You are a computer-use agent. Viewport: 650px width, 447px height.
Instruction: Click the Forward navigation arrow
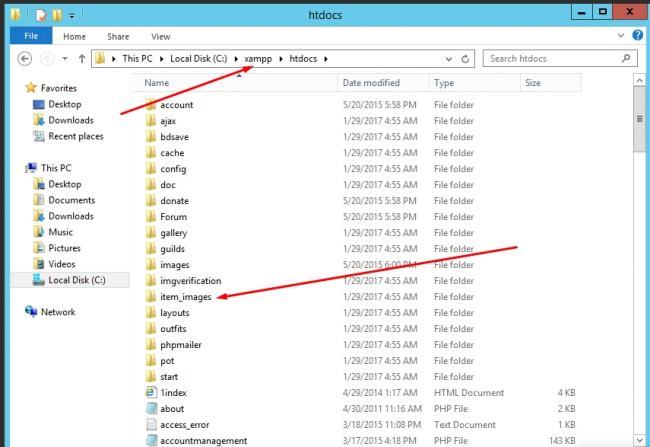click(47, 59)
